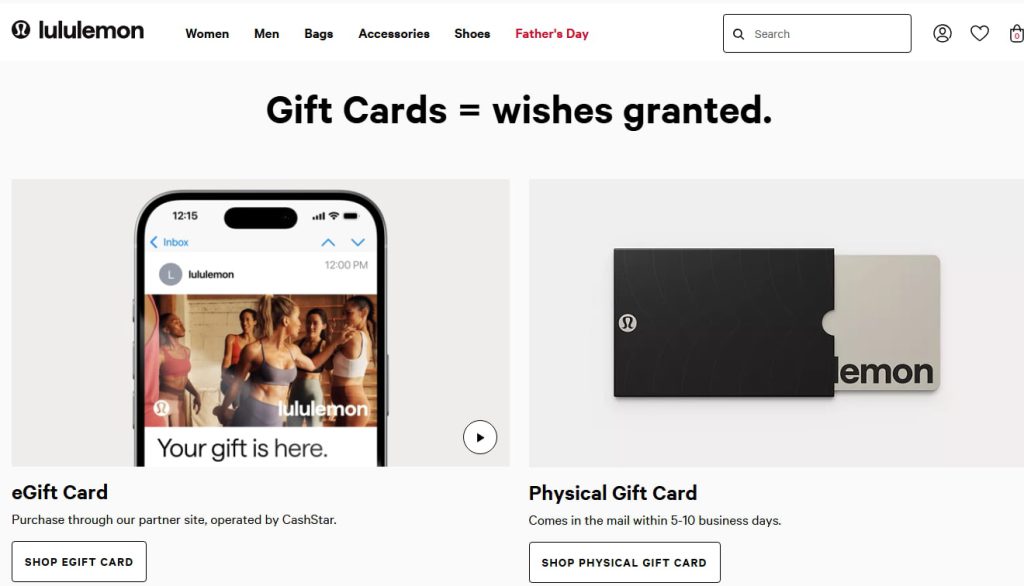
Task: Open the account profile icon
Action: [942, 33]
